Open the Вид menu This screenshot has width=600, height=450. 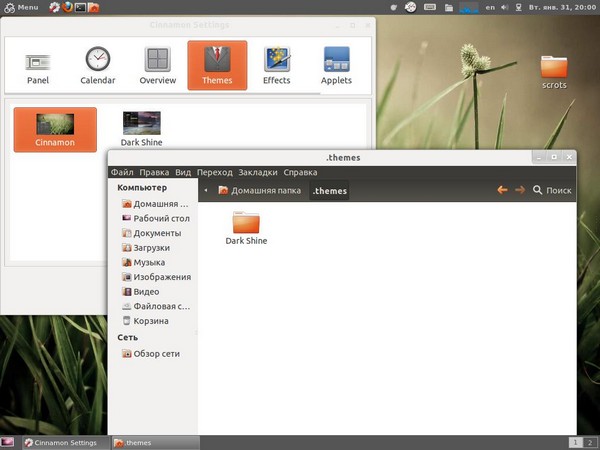click(x=183, y=172)
